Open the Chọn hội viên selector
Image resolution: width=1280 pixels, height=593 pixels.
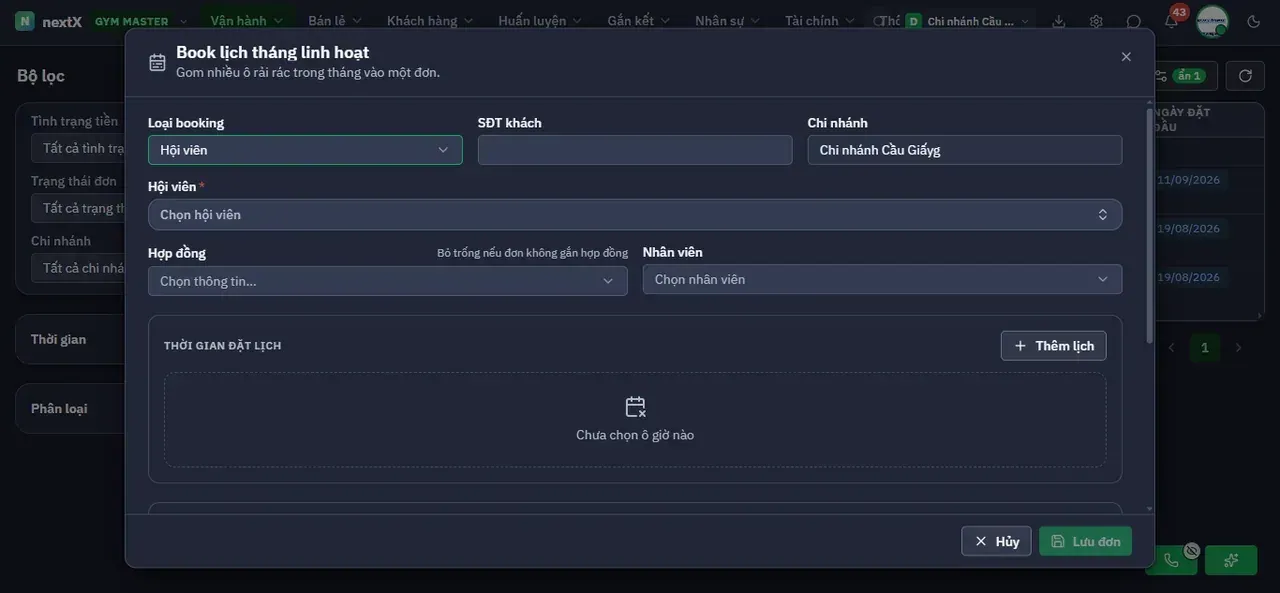point(635,215)
